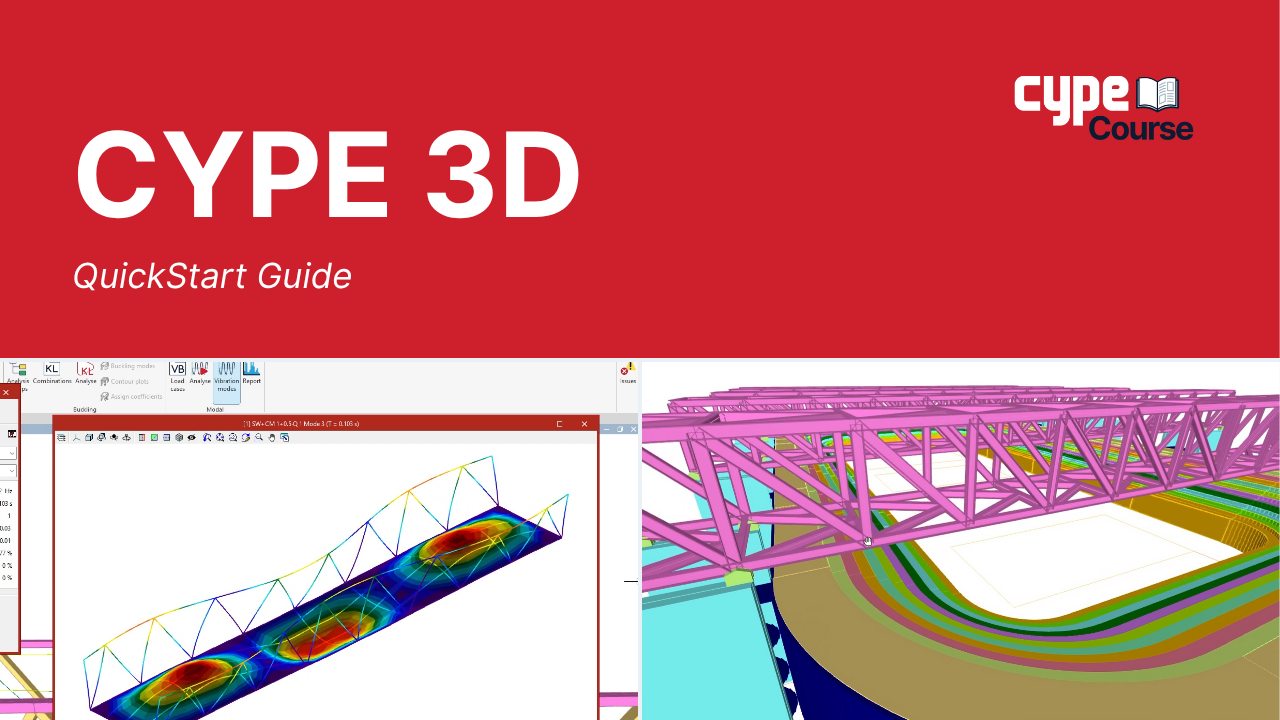This screenshot has width=1280, height=720.
Task: Select the Buckling Analyse tool
Action: (86, 374)
